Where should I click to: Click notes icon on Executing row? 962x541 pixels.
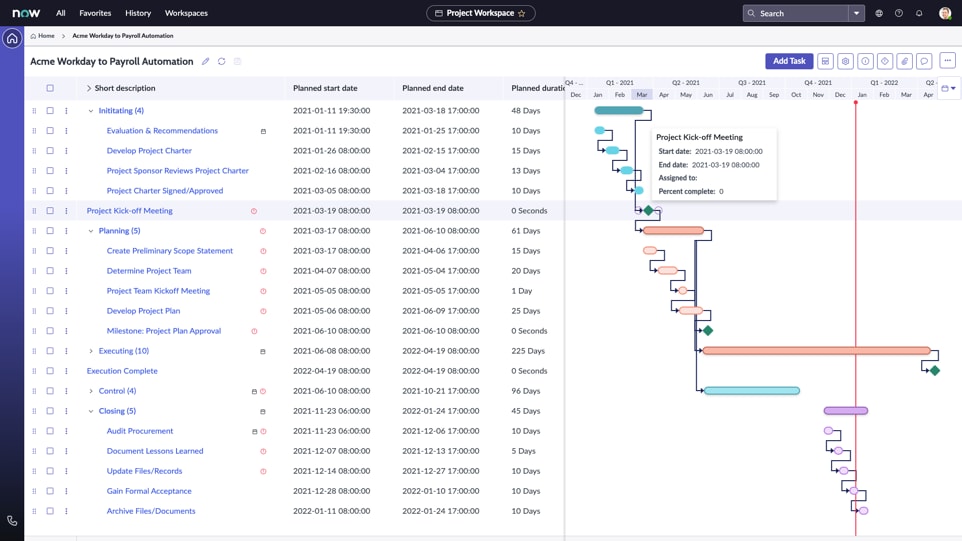[263, 351]
